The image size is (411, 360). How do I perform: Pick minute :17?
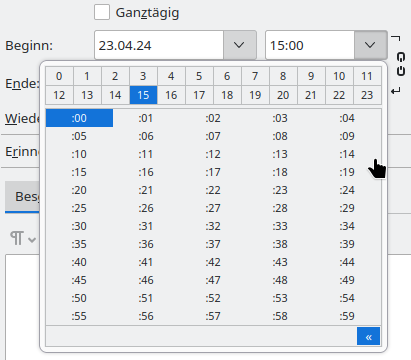pyautogui.click(x=213, y=172)
